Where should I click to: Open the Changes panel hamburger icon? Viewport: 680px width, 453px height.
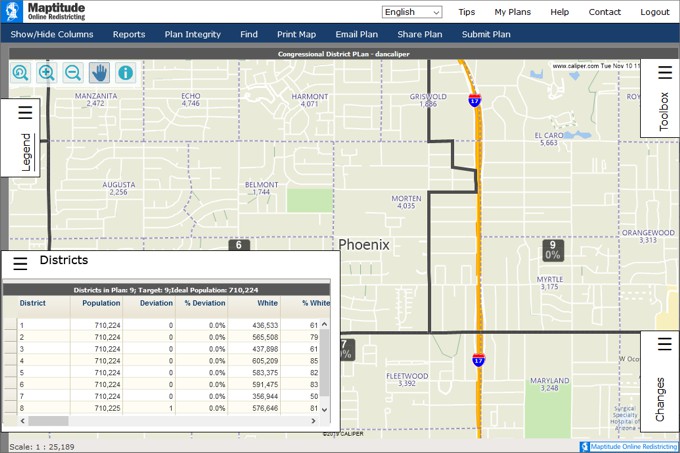(664, 345)
